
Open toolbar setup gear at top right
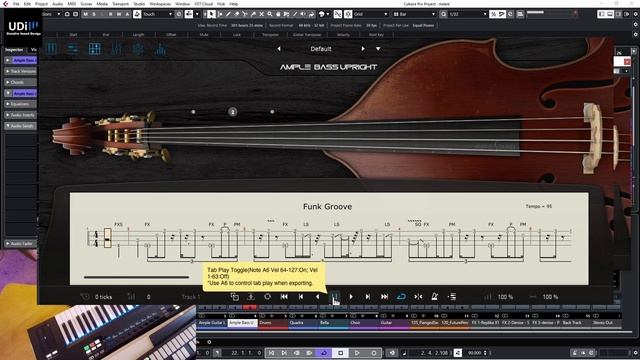pyautogui.click(x=635, y=14)
